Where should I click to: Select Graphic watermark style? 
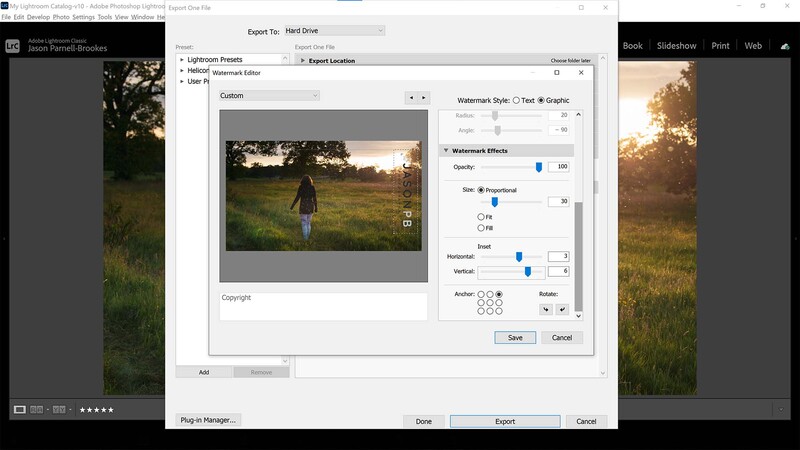click(x=541, y=101)
